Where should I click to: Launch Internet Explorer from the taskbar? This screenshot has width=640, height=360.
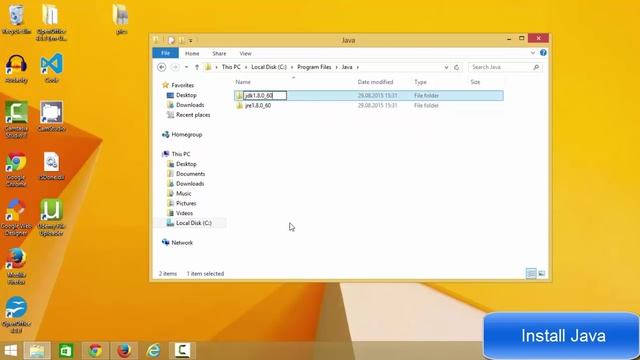tap(153, 351)
